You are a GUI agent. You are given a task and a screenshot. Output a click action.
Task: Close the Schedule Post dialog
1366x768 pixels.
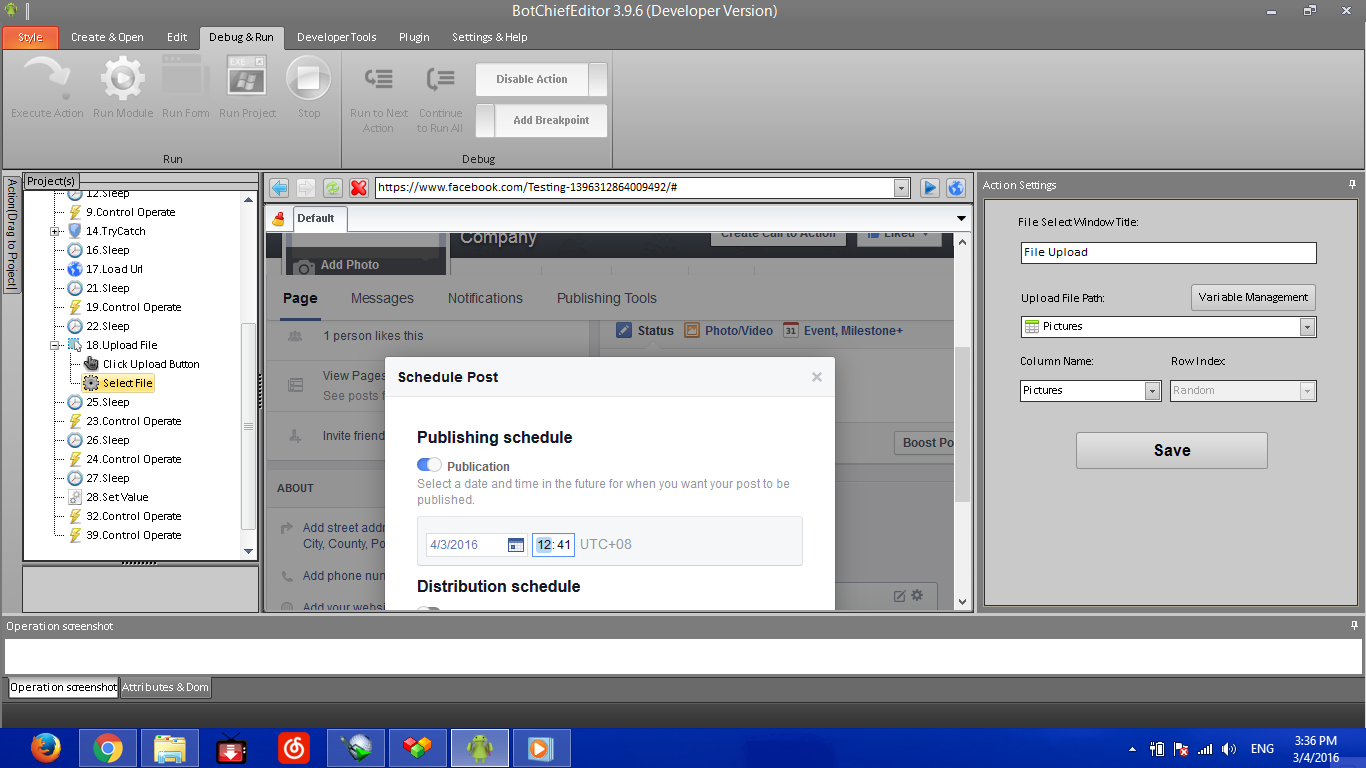point(817,377)
